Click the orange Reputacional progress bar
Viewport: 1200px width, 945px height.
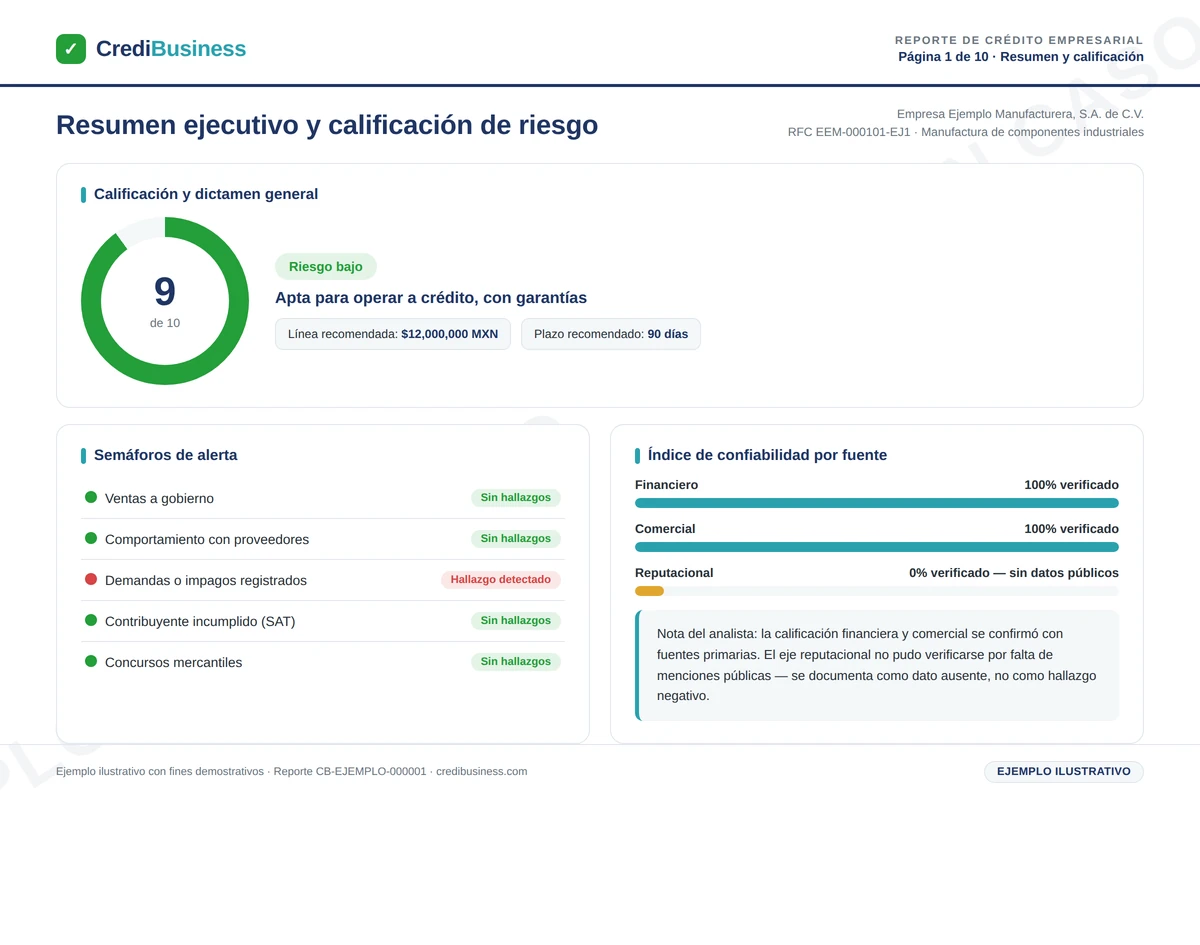point(649,591)
